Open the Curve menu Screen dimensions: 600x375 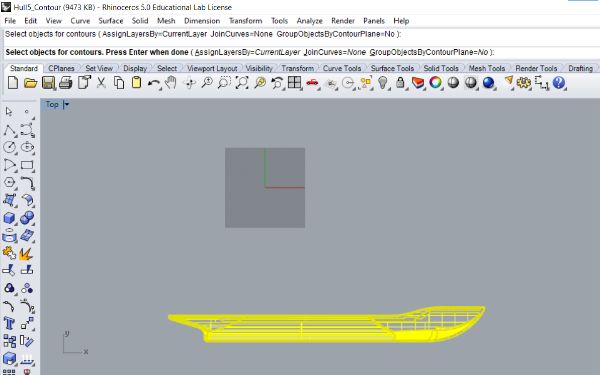click(x=80, y=21)
